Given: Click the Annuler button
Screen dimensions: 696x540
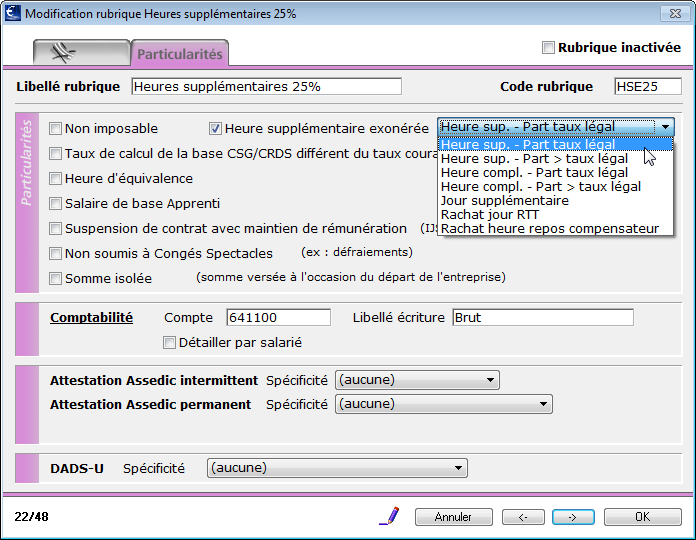Looking at the screenshot, I should pos(454,517).
